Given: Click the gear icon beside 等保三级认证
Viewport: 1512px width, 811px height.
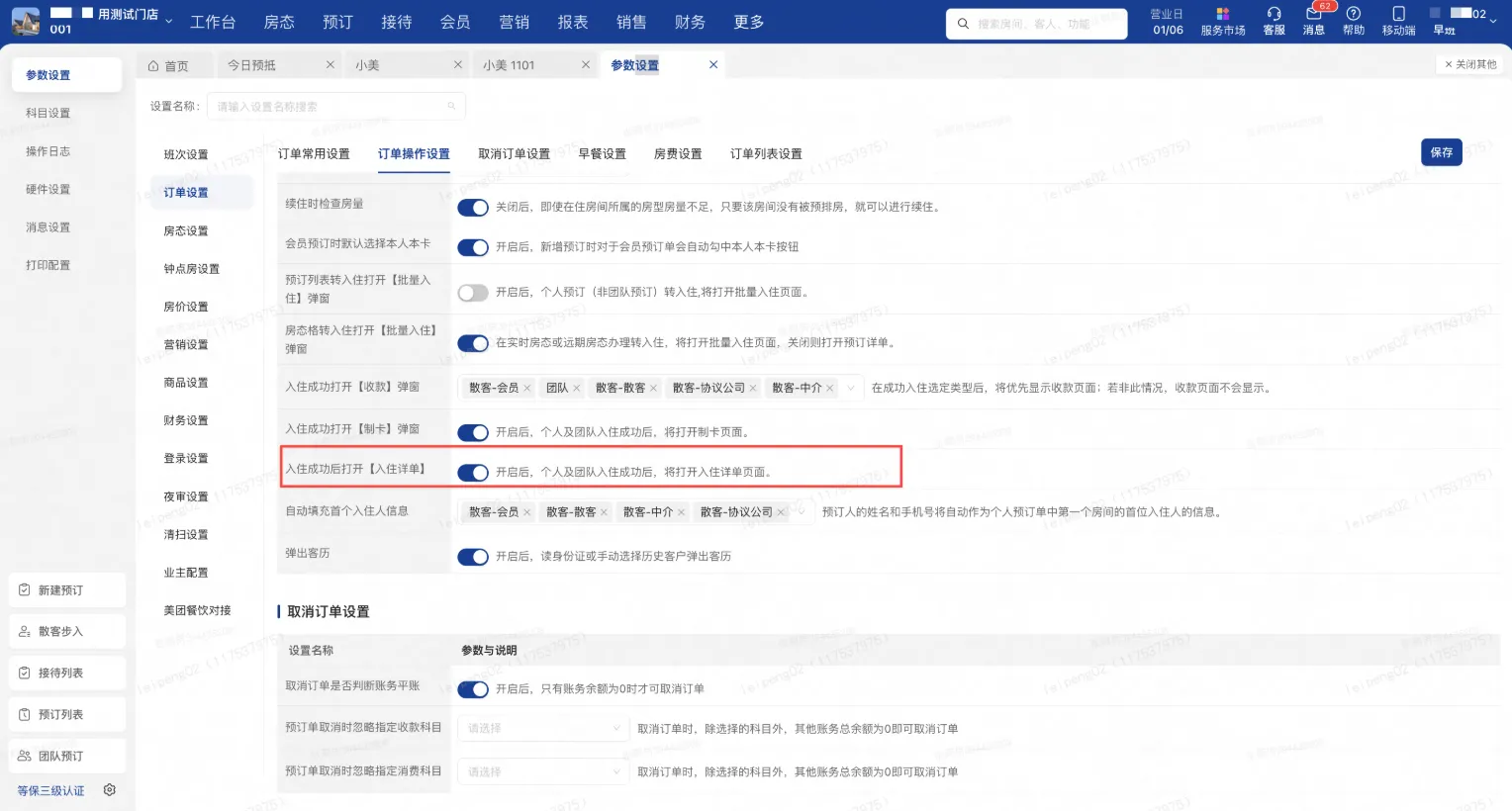Looking at the screenshot, I should [110, 790].
